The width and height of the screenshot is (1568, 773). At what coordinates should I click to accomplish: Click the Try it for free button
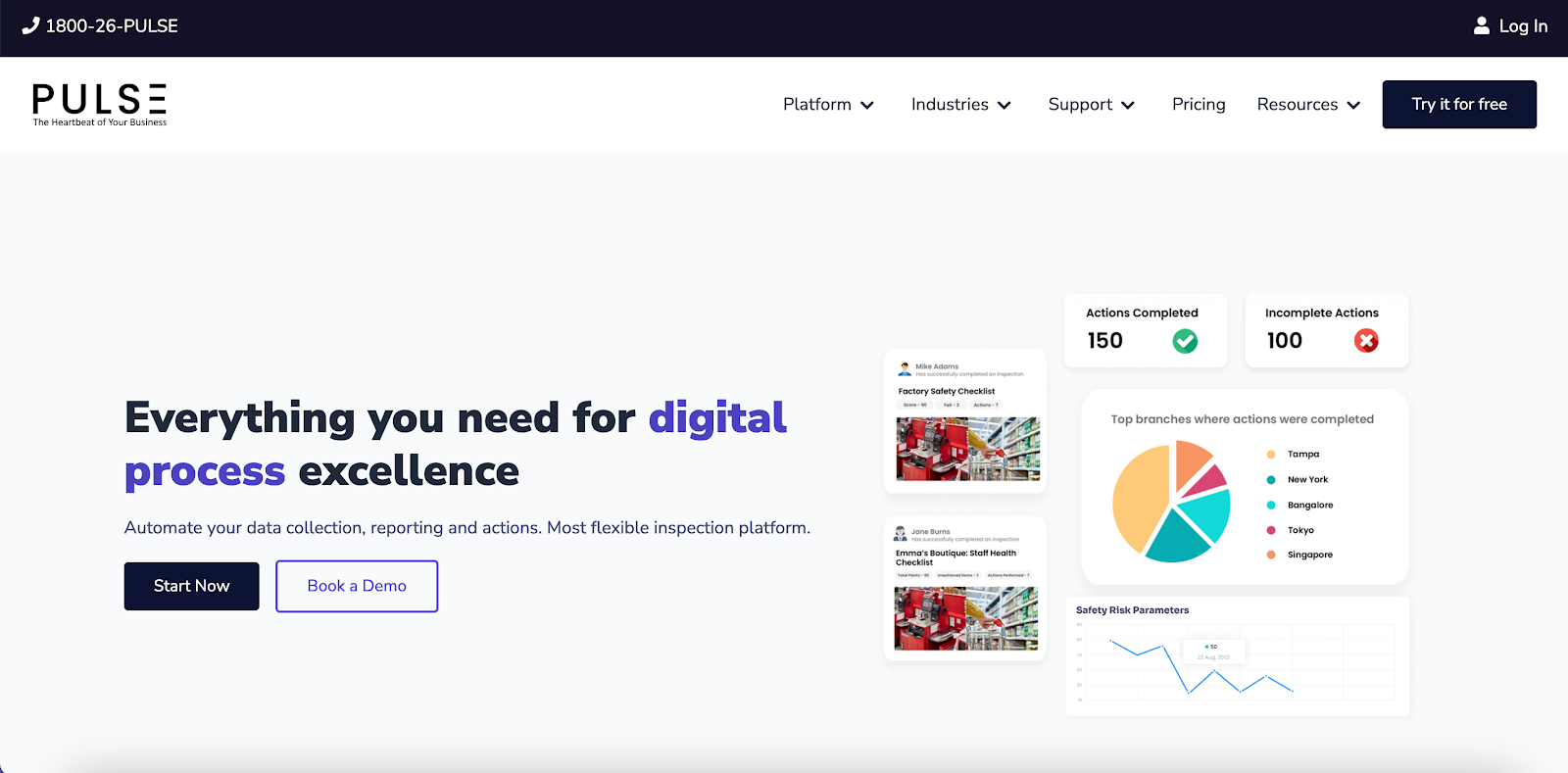tap(1459, 104)
